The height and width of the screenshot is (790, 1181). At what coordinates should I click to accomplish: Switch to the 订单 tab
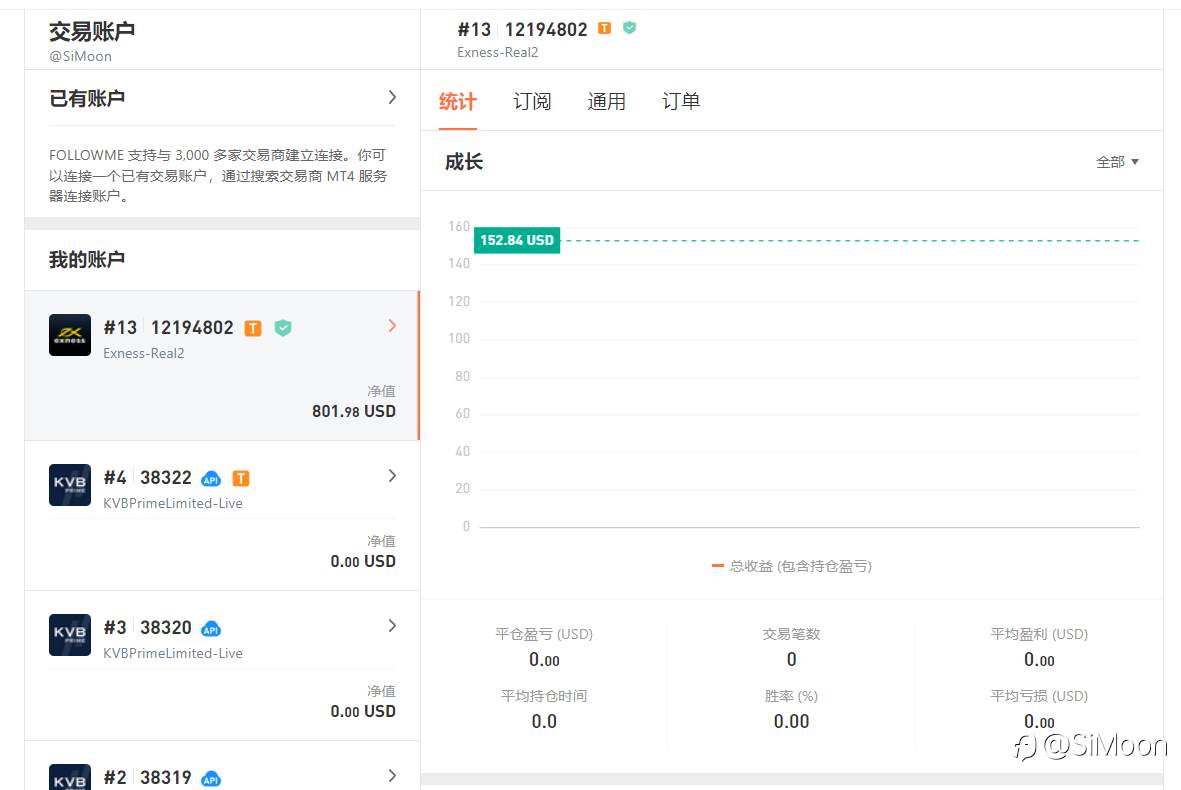[681, 102]
